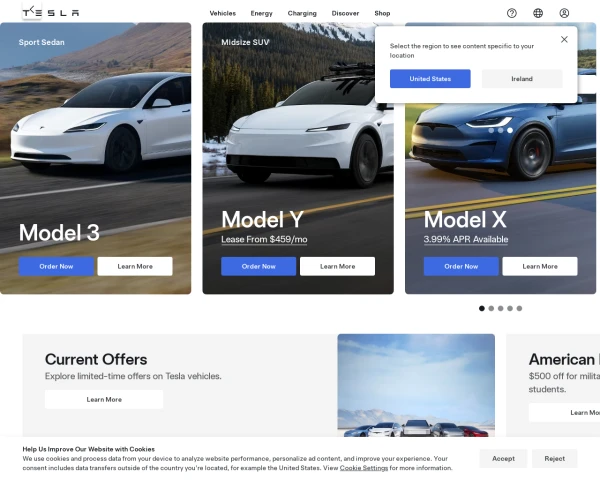Screen dimensions: 600x480
Task: Open the account profile icon
Action: [x=564, y=13]
